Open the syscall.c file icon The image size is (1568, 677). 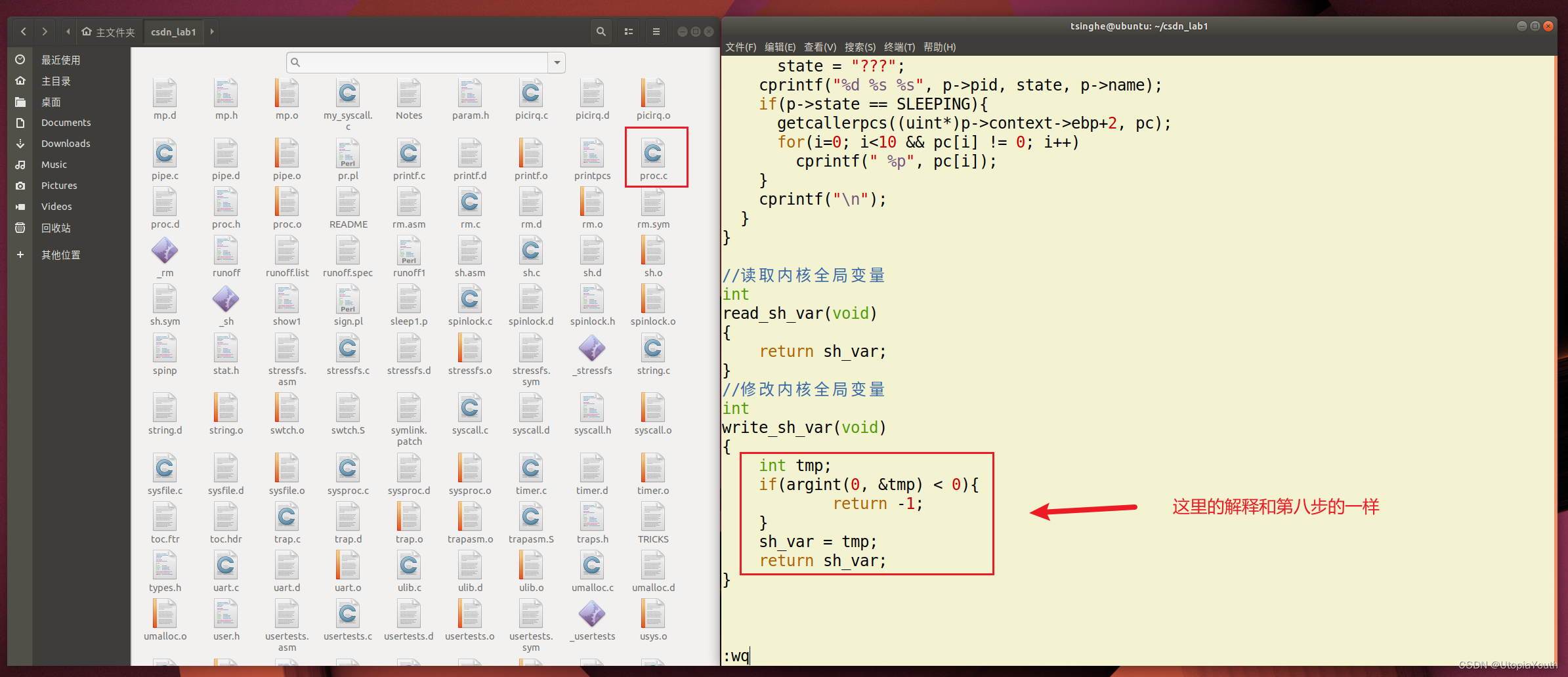coord(470,408)
